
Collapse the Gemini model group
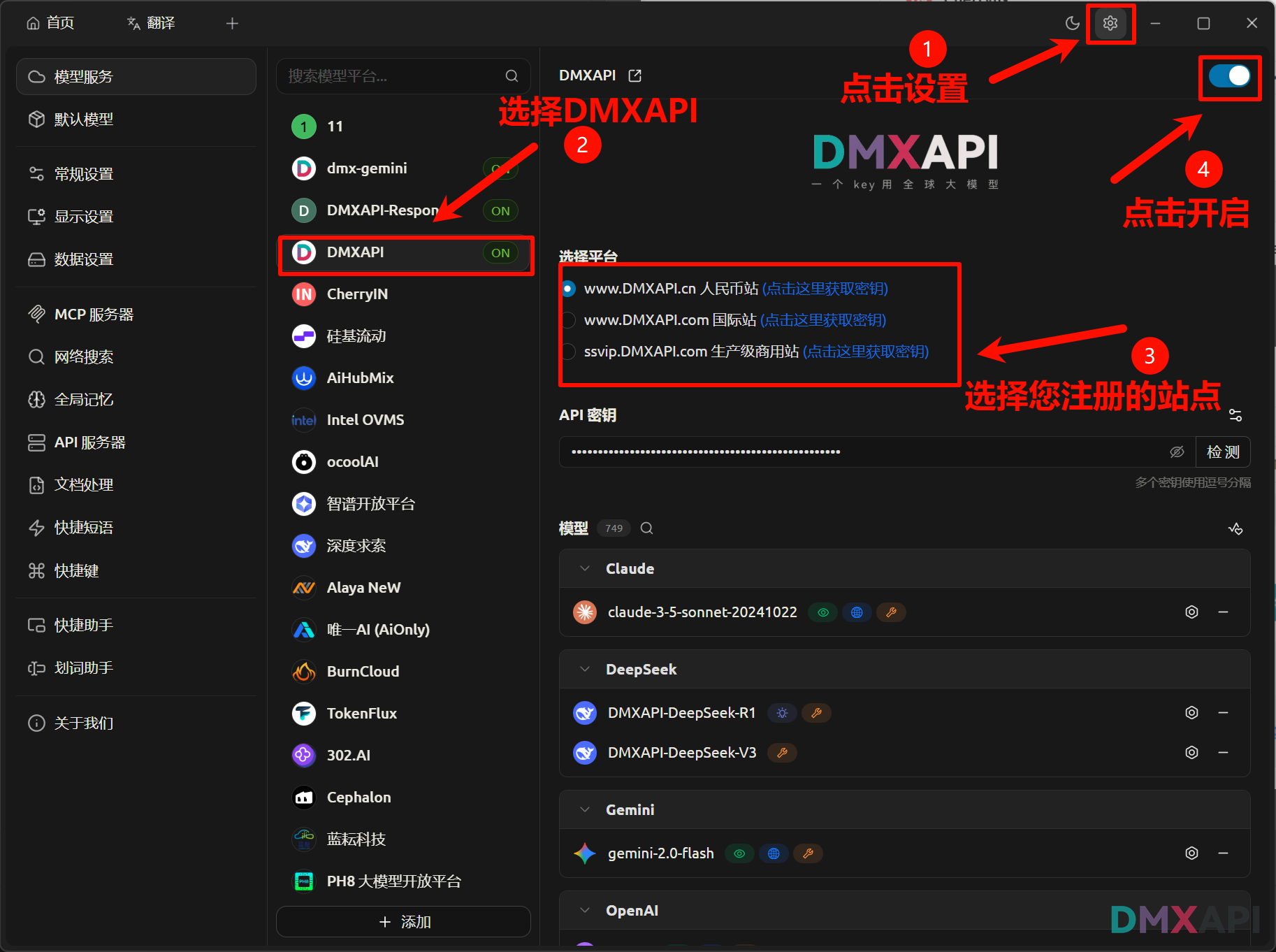pyautogui.click(x=585, y=810)
